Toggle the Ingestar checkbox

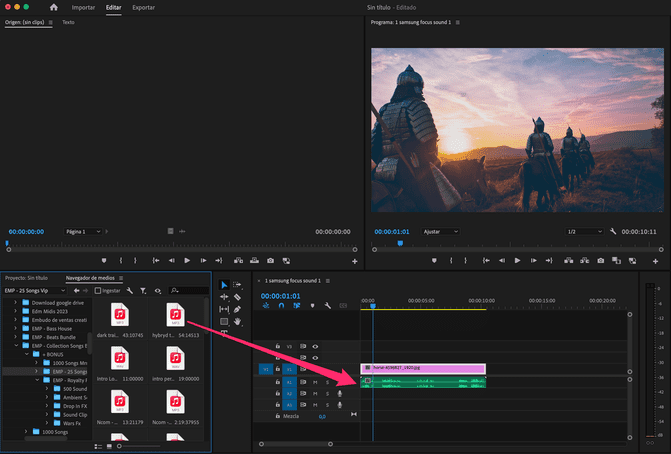(97, 290)
